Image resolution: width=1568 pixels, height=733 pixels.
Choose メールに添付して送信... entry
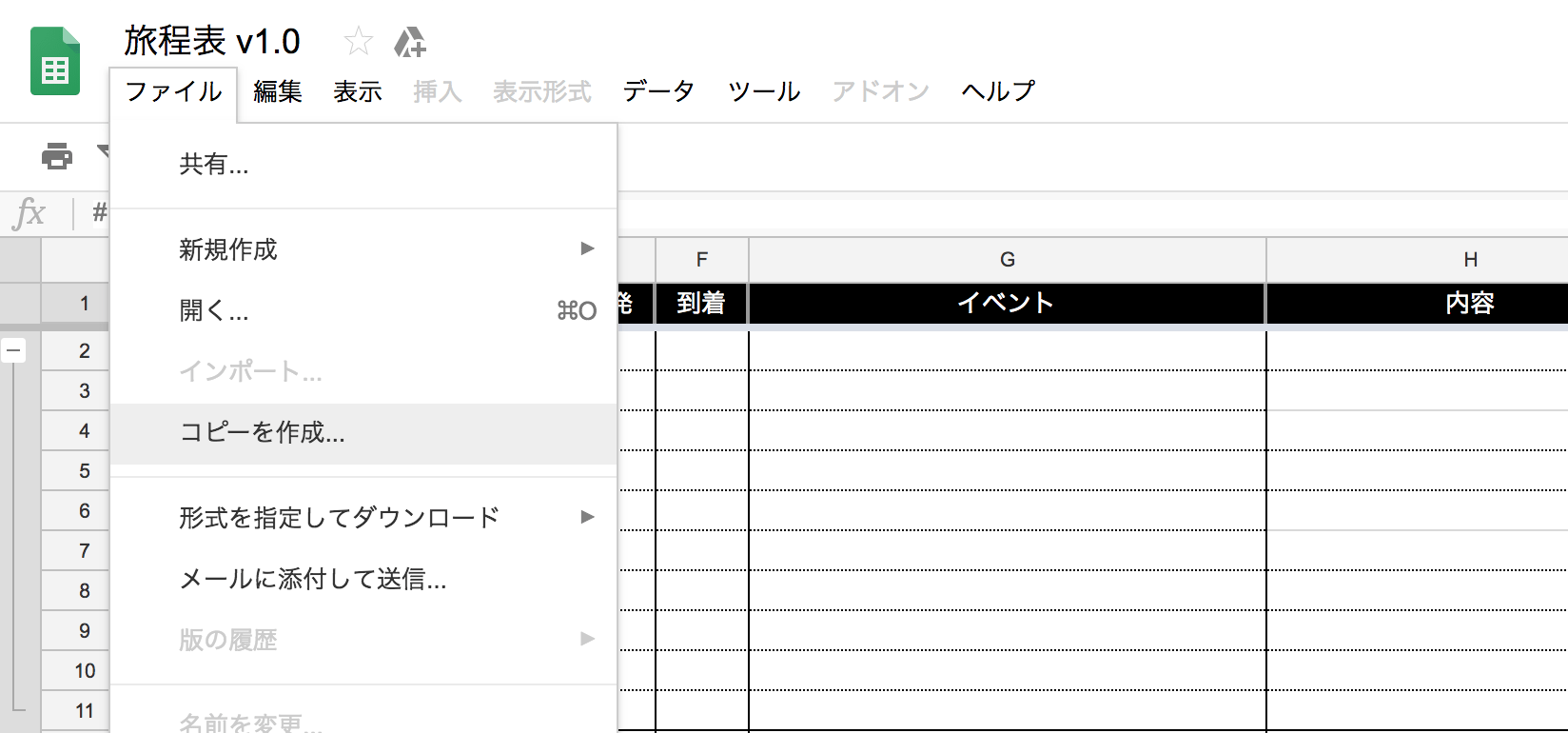[363, 579]
